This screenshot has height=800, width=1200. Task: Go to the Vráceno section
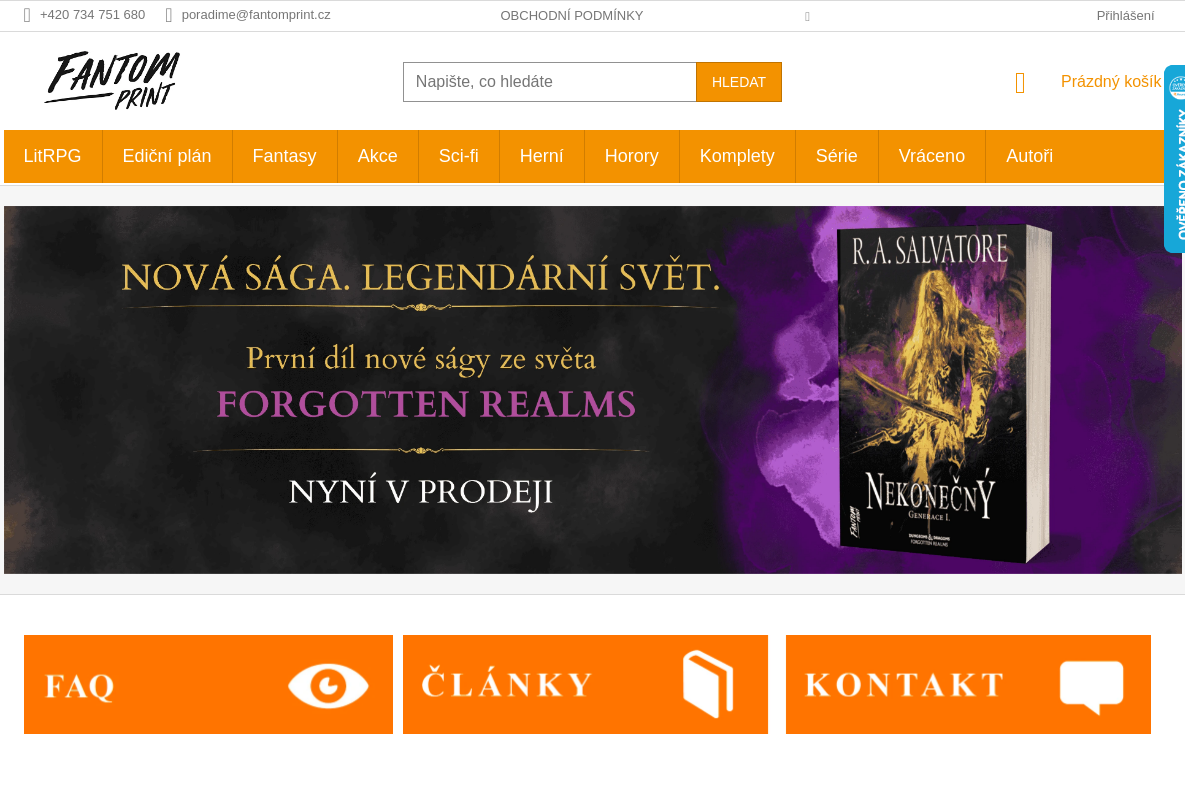point(932,156)
